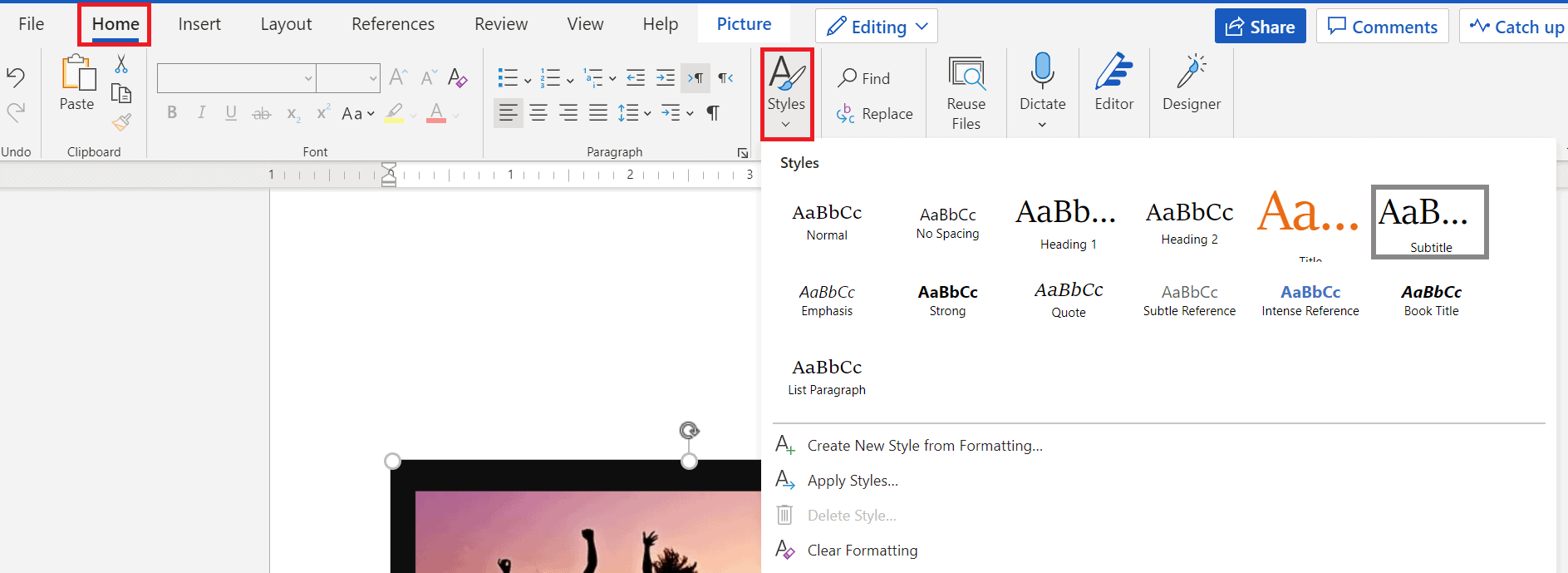The width and height of the screenshot is (1568, 573).
Task: Set right-to-left text direction
Action: (x=725, y=78)
